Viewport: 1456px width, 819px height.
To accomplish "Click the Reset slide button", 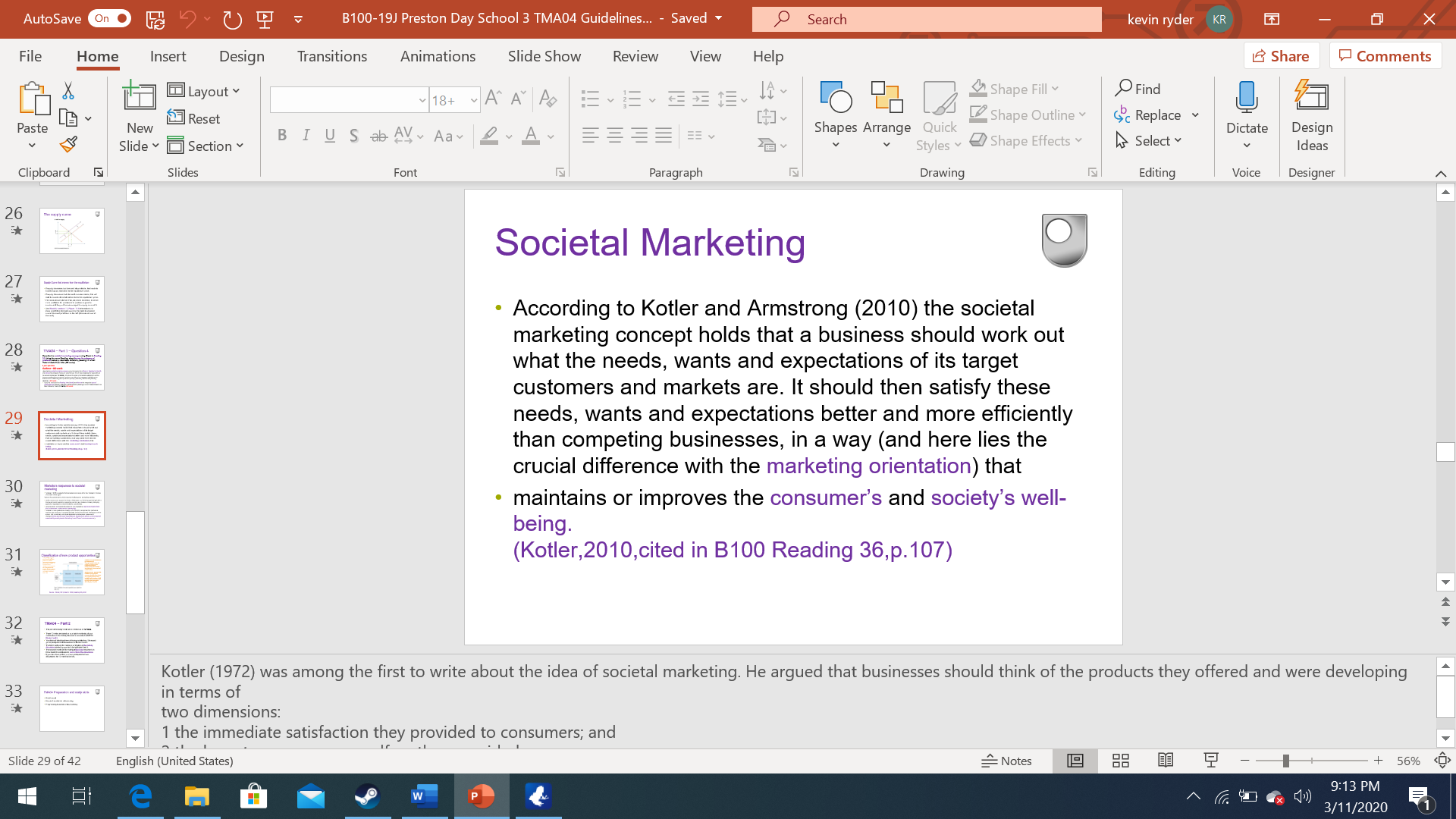I will point(193,118).
